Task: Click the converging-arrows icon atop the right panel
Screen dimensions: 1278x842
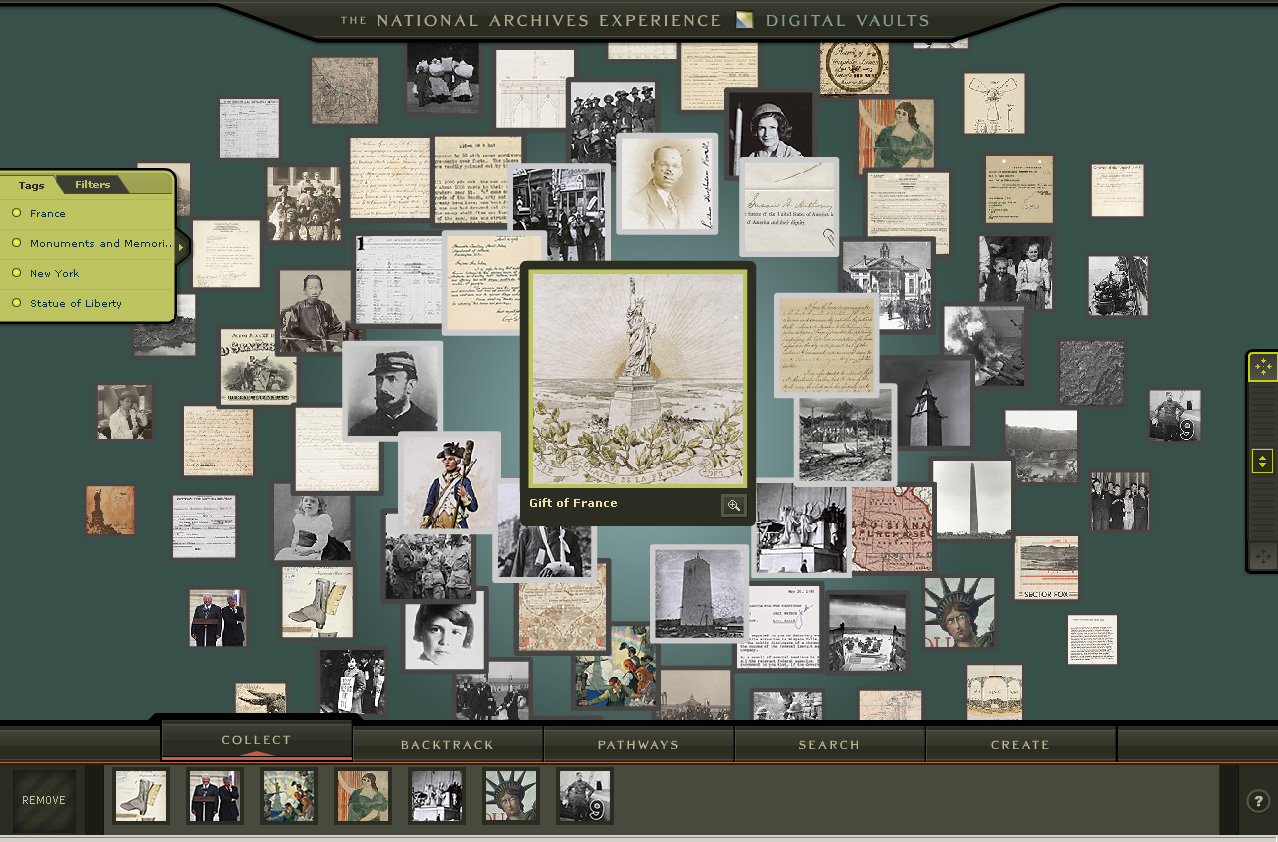Action: tap(1262, 367)
